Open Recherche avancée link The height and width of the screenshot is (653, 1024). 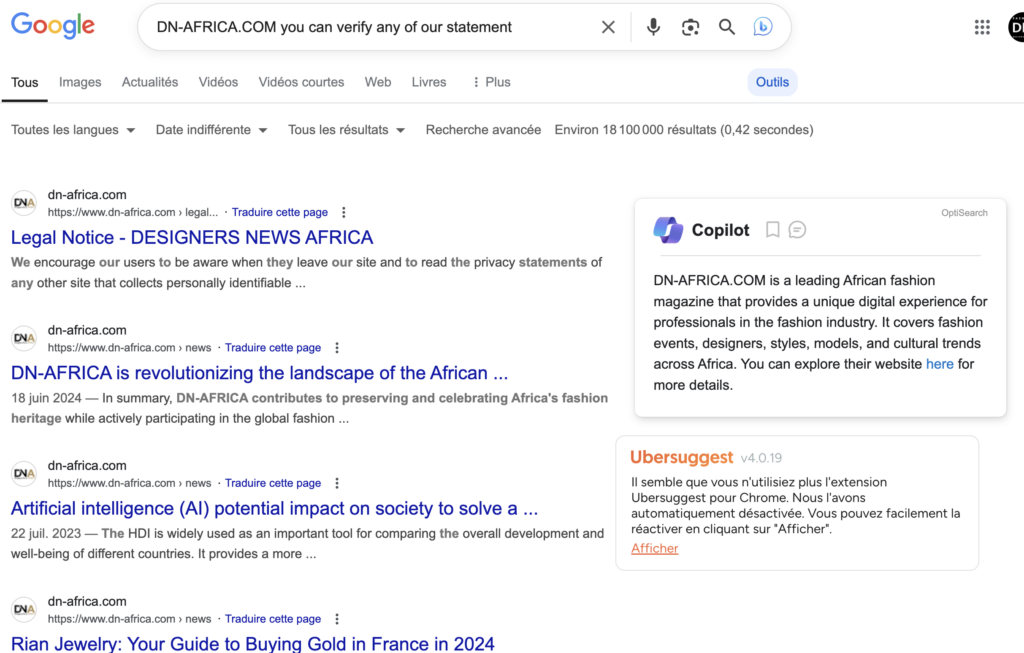[483, 130]
